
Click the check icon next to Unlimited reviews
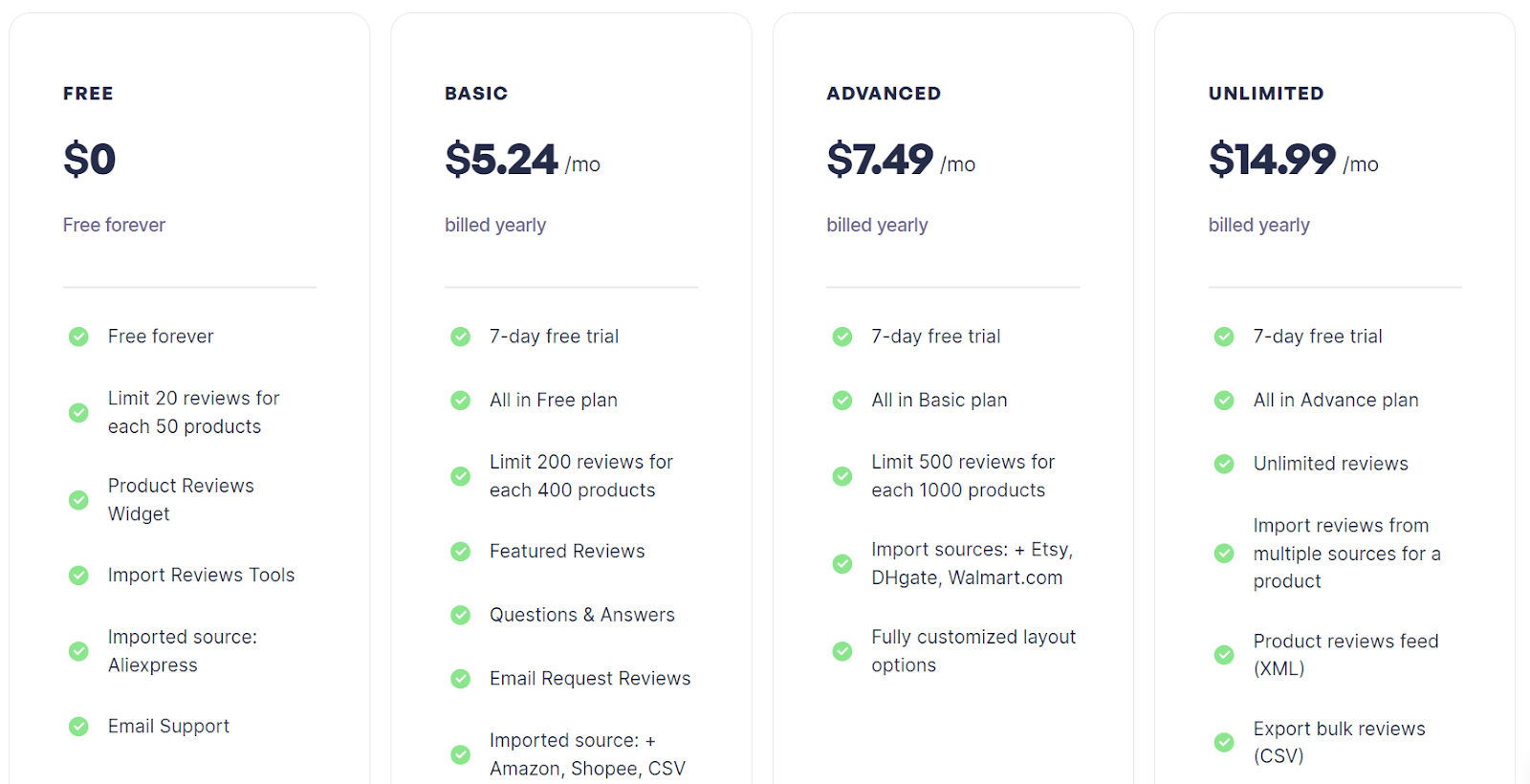1224,464
